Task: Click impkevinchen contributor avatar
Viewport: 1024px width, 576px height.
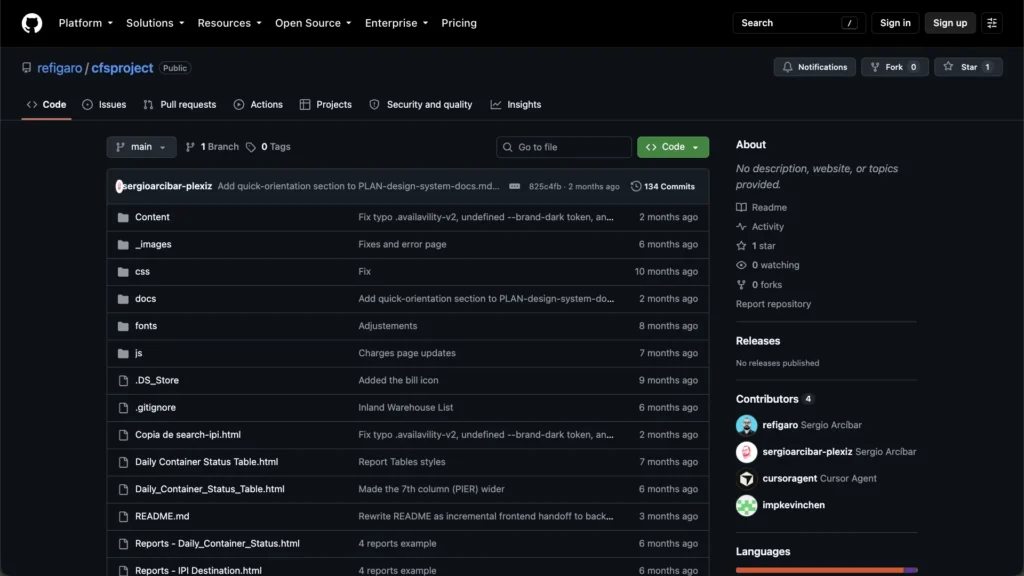Action: point(746,505)
